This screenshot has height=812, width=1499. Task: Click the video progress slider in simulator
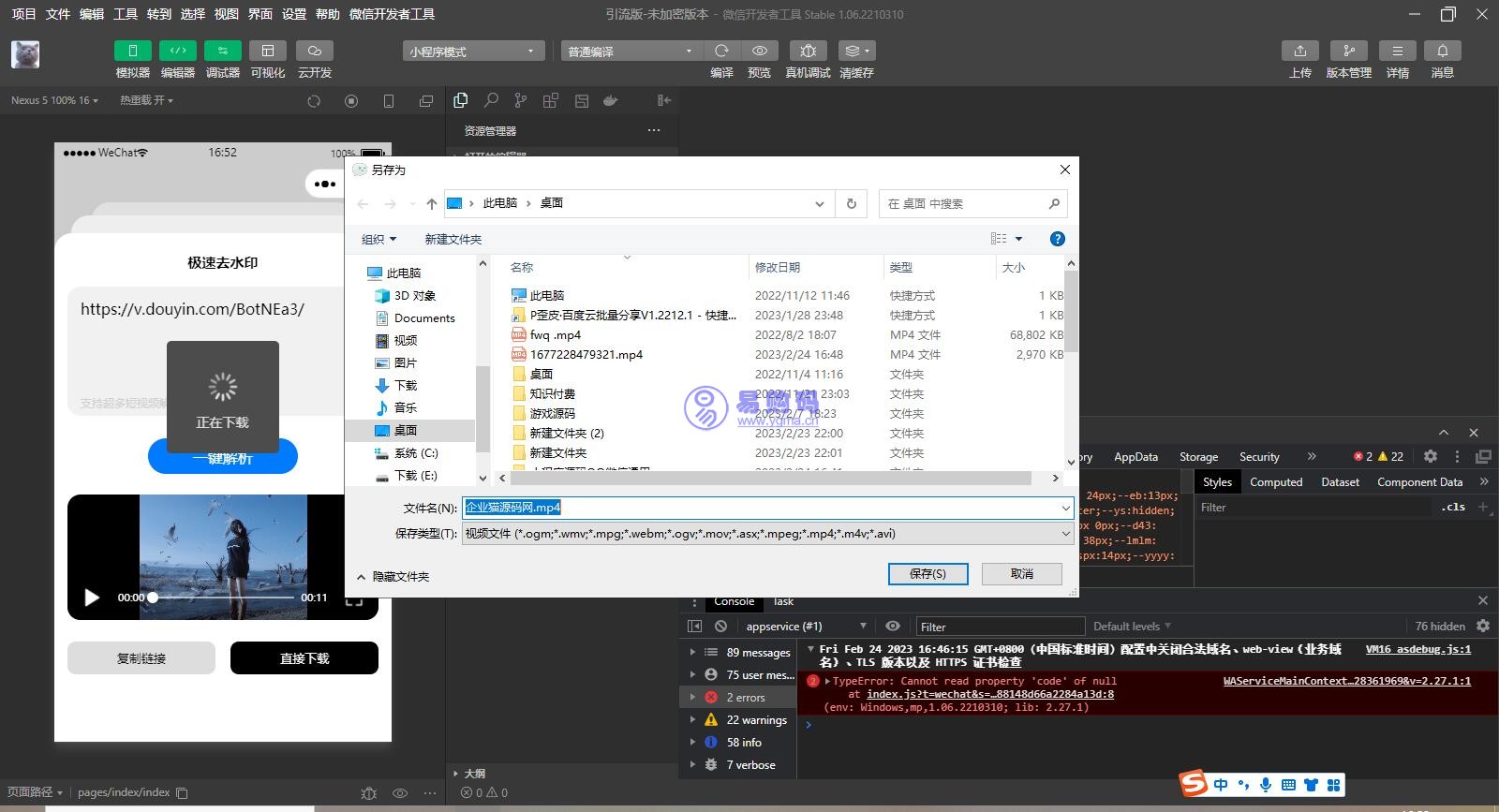(223, 598)
